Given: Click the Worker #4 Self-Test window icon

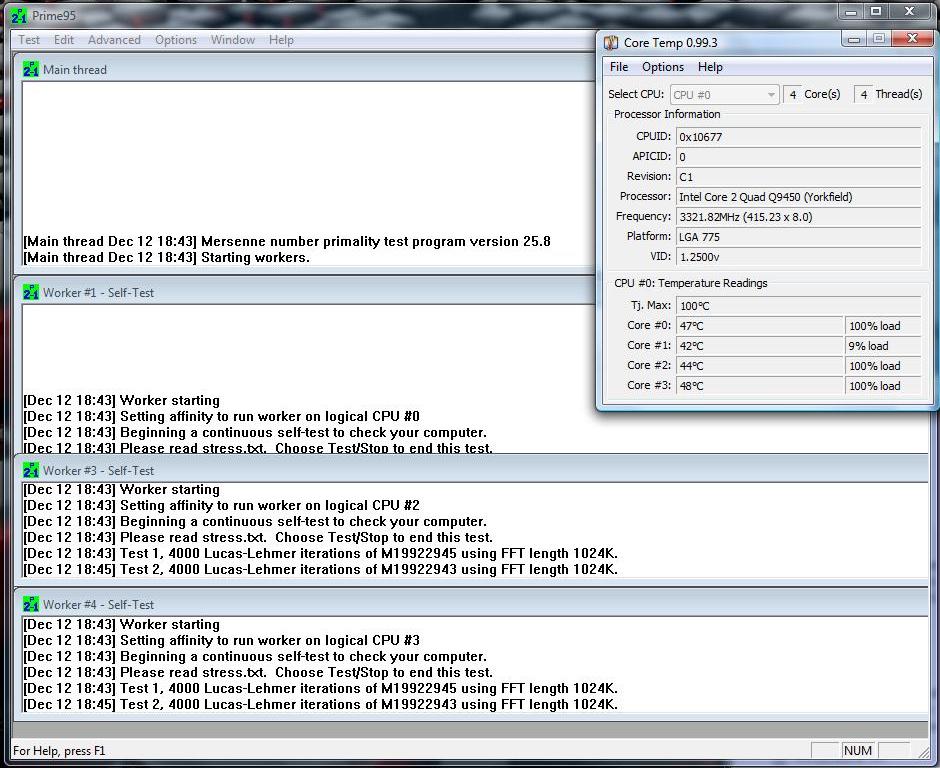Looking at the screenshot, I should pyautogui.click(x=31, y=604).
